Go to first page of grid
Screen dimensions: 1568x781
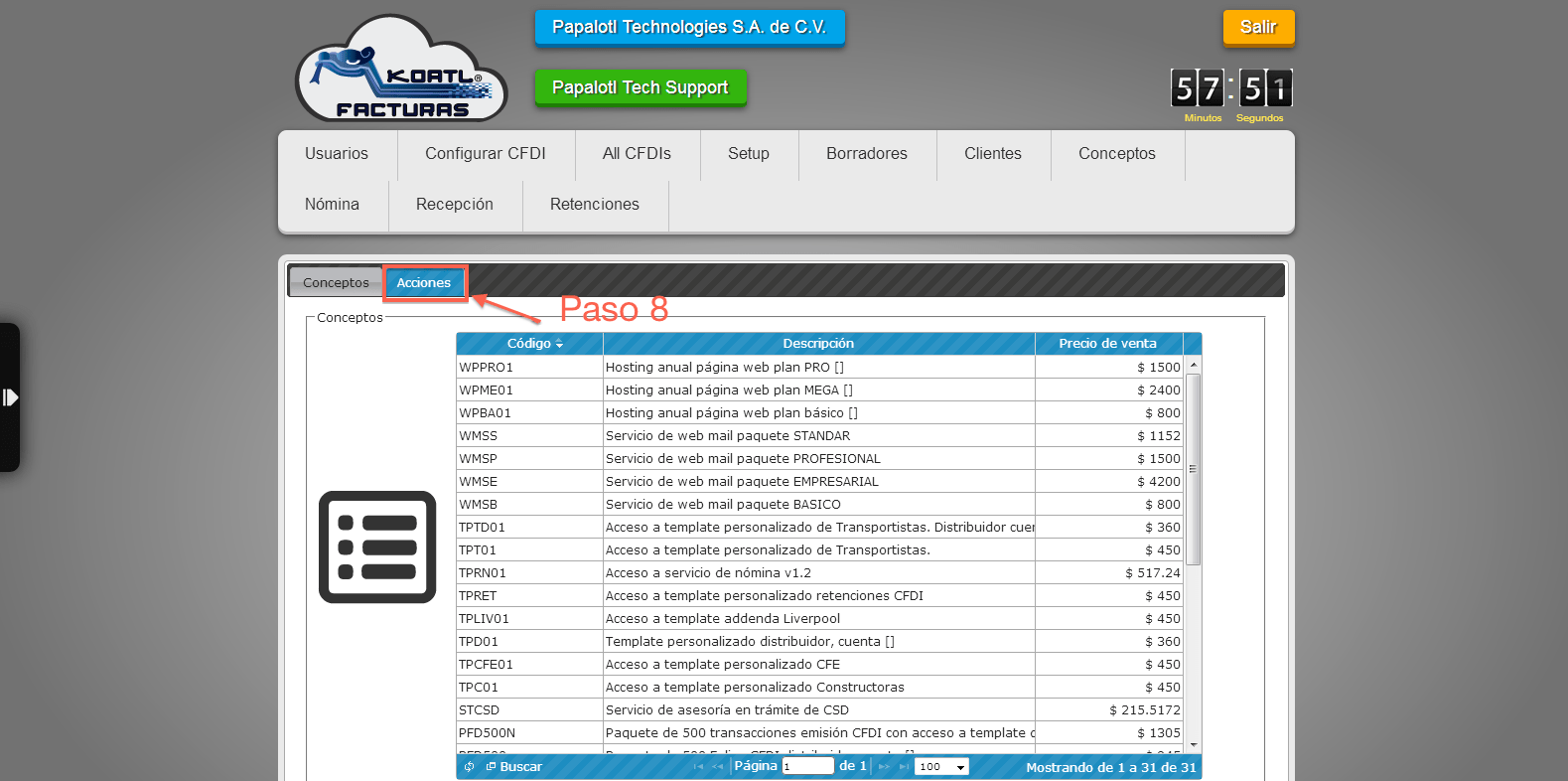(698, 767)
